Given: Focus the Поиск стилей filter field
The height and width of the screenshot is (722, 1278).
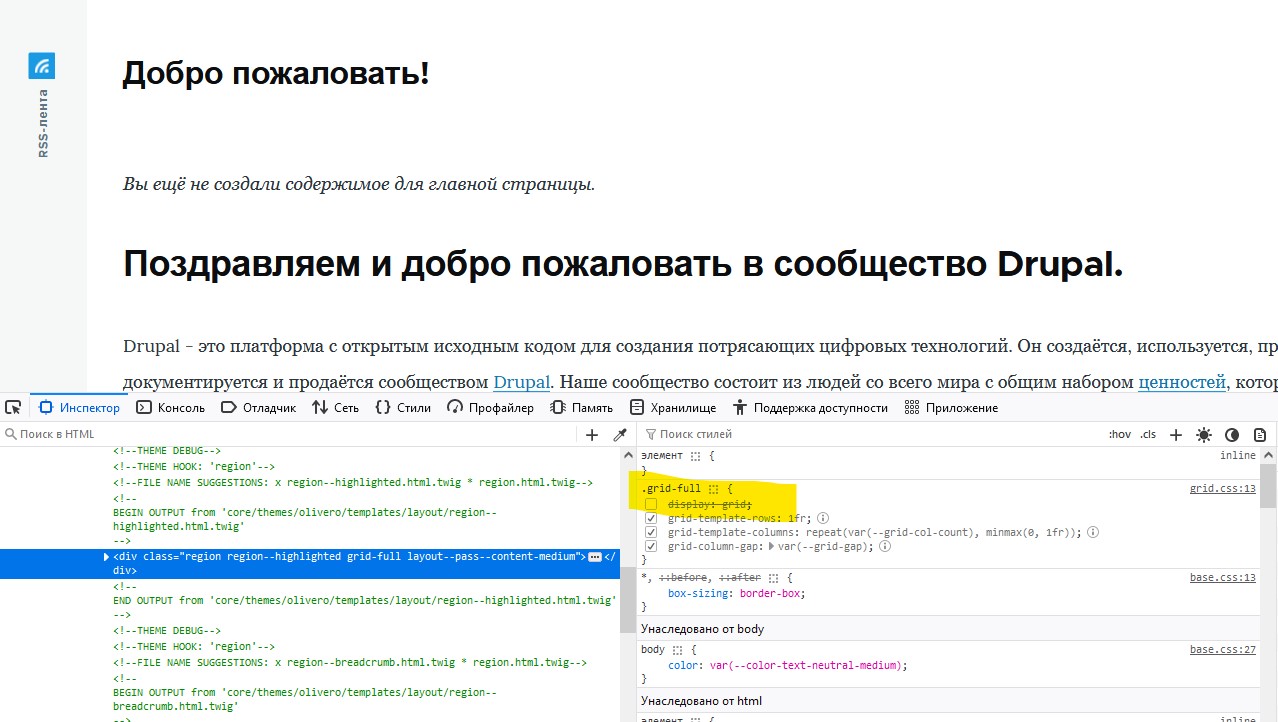Looking at the screenshot, I should (x=870, y=435).
